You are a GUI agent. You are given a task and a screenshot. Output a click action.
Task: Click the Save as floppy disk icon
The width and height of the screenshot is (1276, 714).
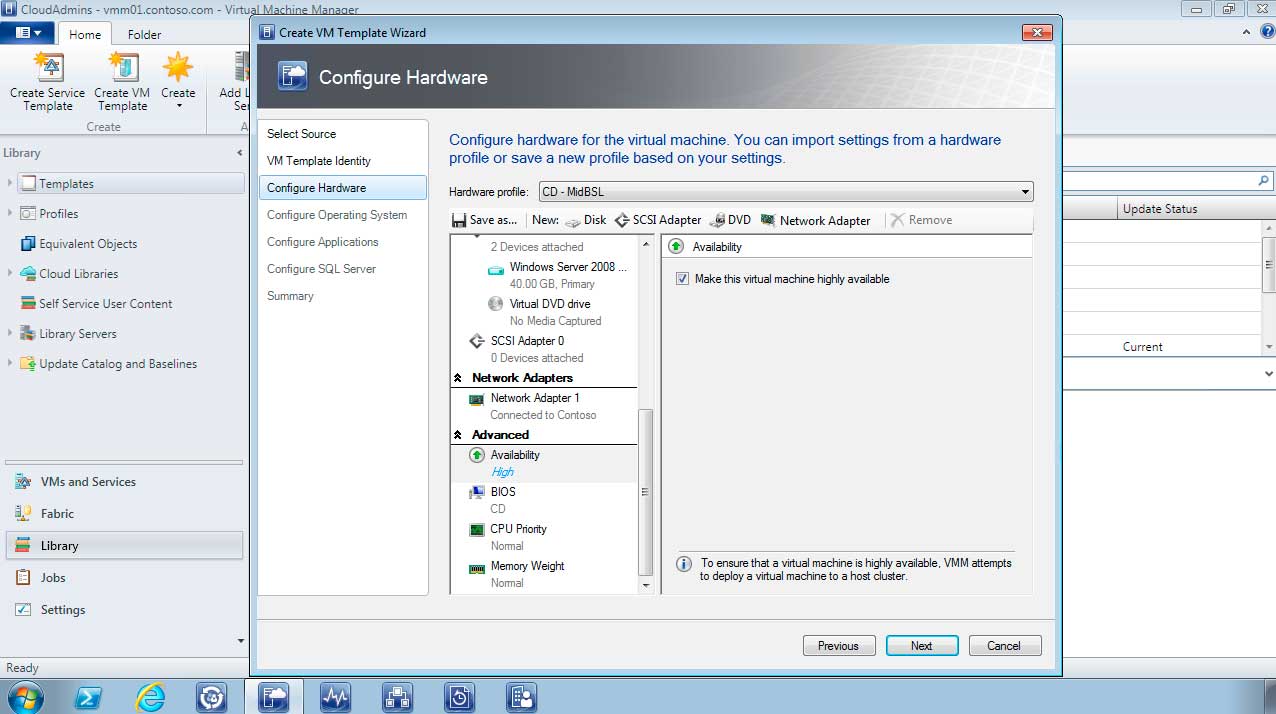click(459, 220)
